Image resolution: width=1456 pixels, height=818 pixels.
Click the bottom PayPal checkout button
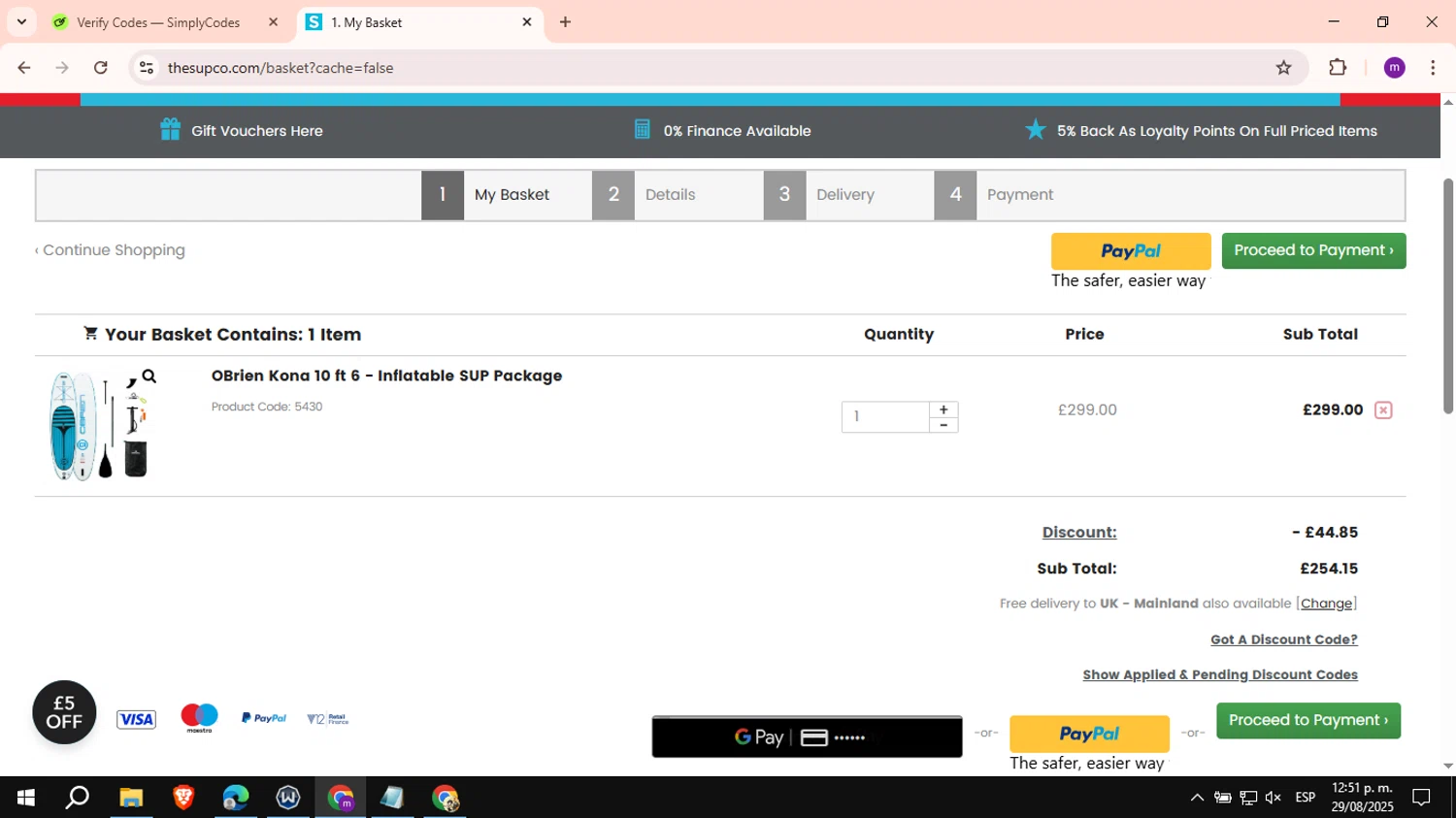click(1089, 735)
